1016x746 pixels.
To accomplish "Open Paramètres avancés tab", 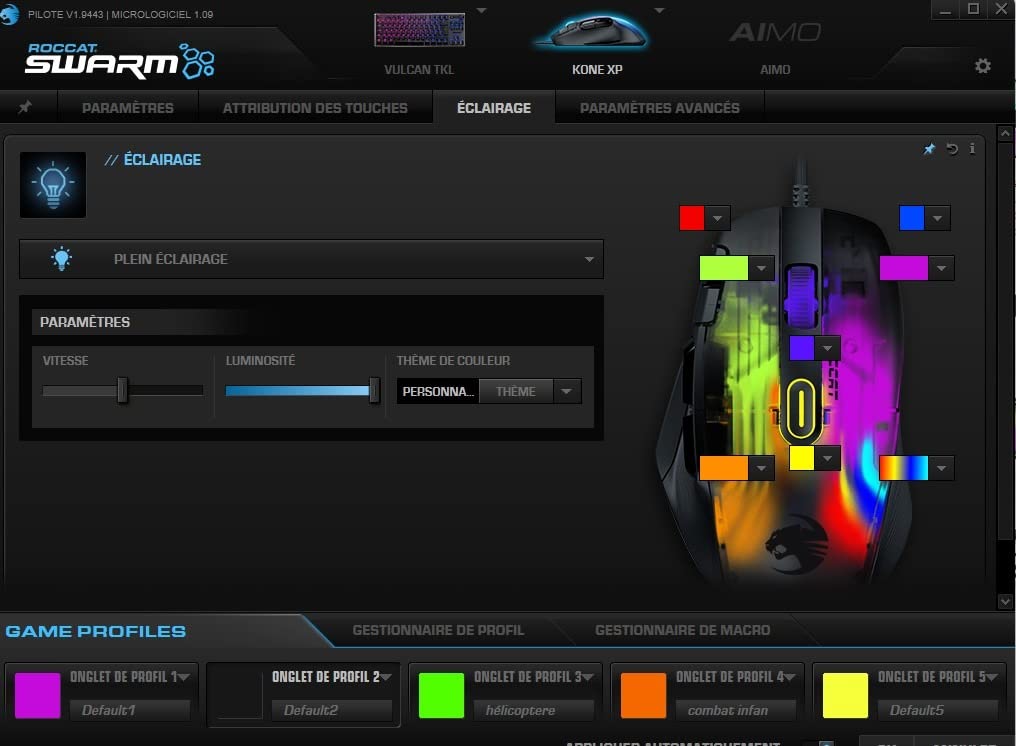I will tap(660, 108).
